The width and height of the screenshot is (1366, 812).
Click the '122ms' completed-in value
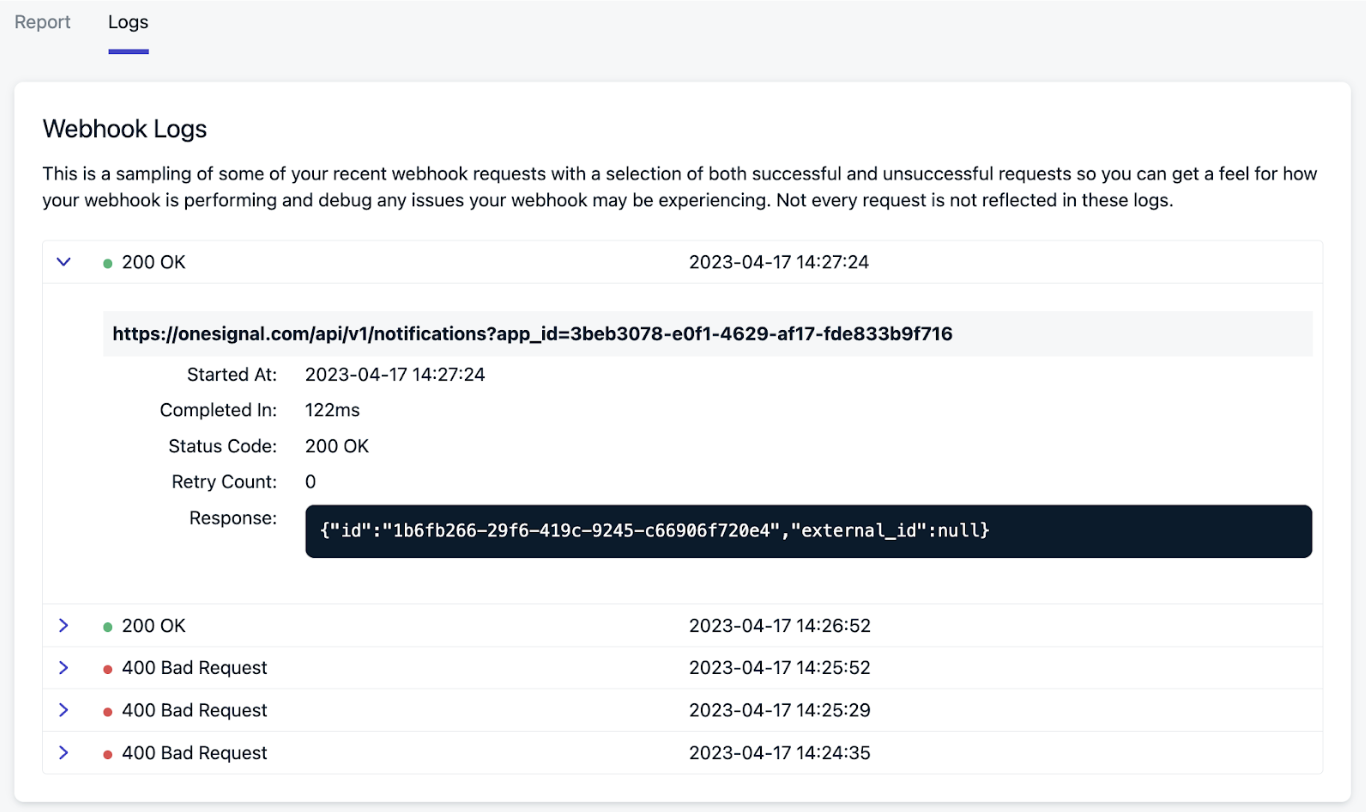click(332, 410)
